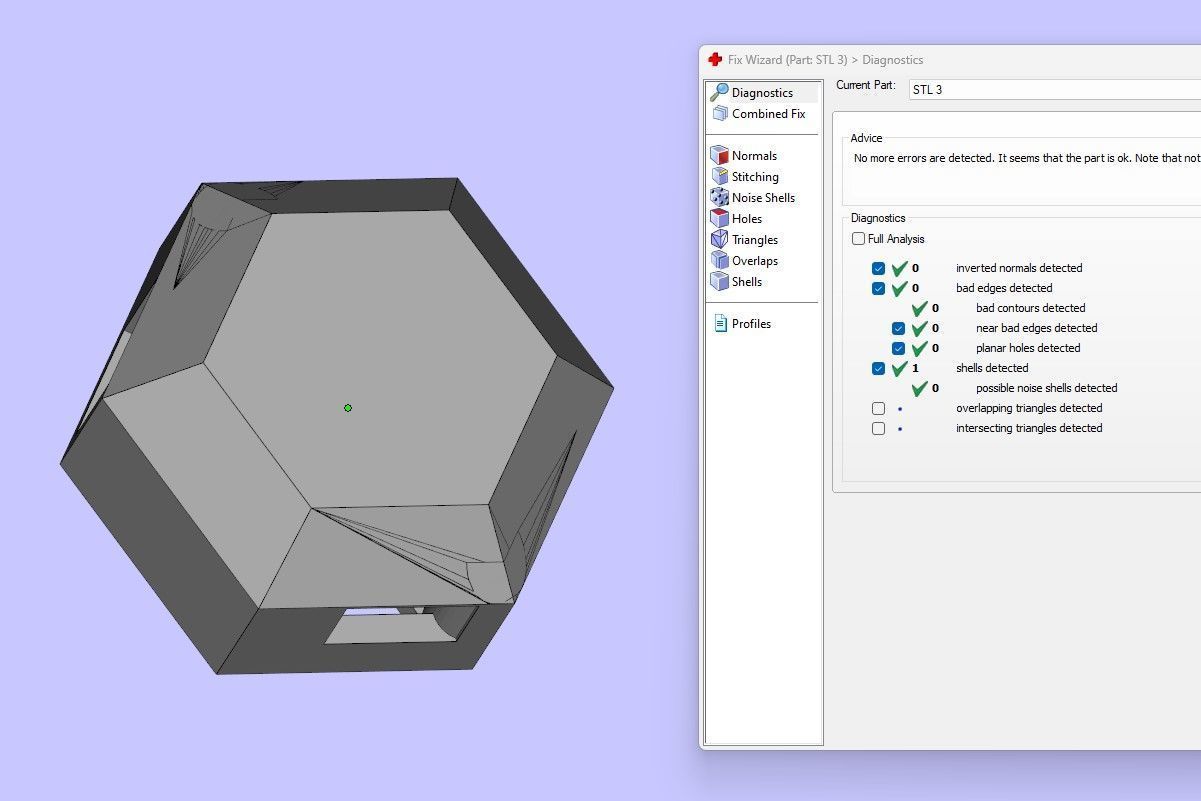Uncheck bad edges detected checkbox
1201x801 pixels.
point(878,288)
